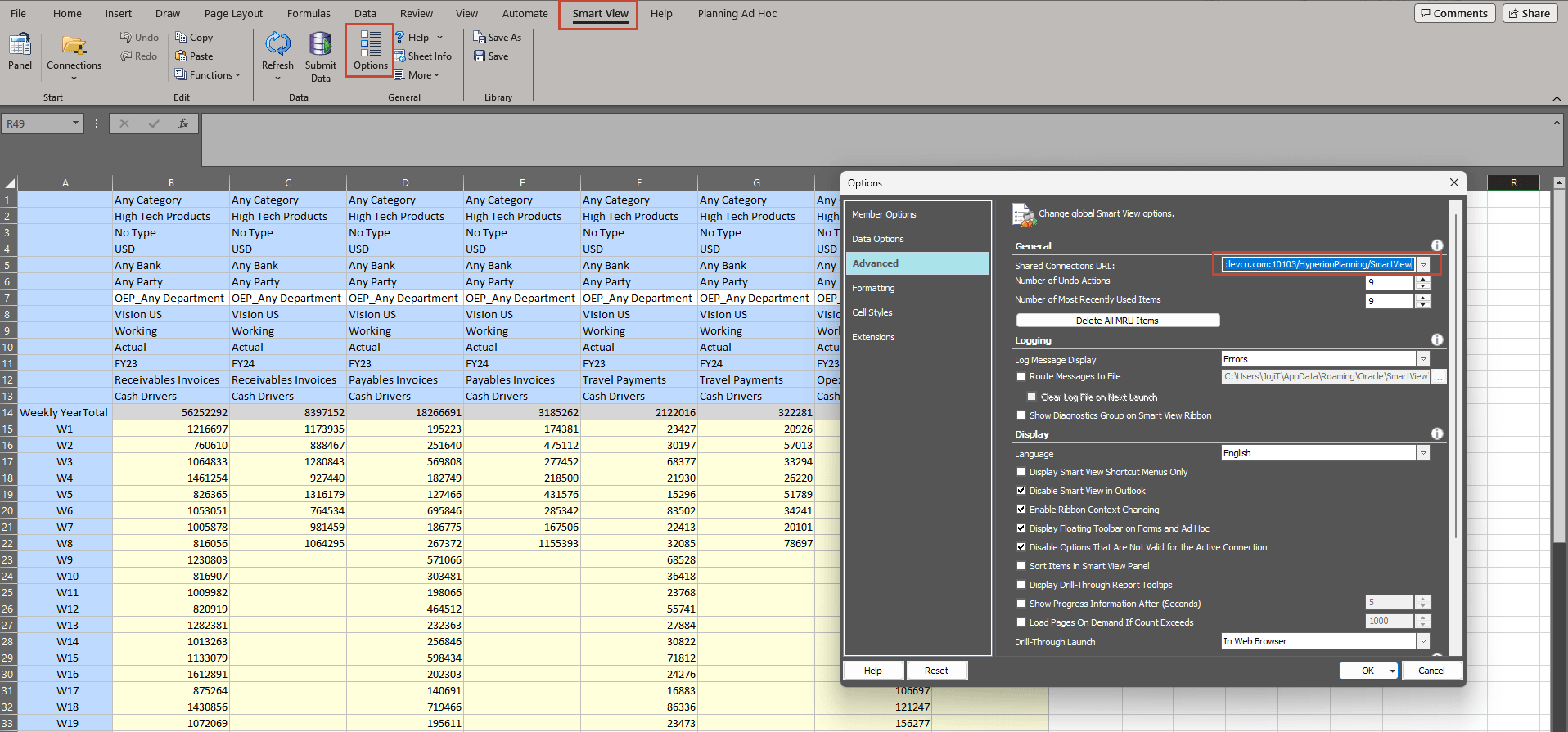This screenshot has height=732, width=1568.
Task: Select Member Options in Options sidebar
Action: coord(884,214)
